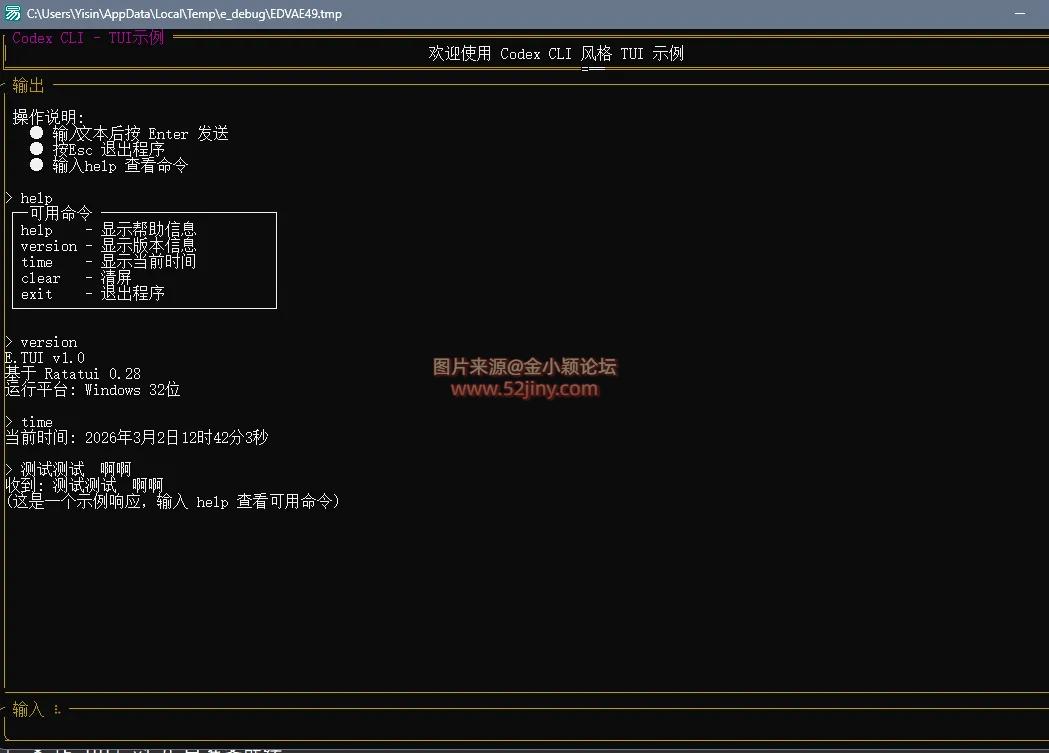Click the bullet marker beside help instruction line
Viewport: 1049px width, 753px height.
click(x=36, y=164)
